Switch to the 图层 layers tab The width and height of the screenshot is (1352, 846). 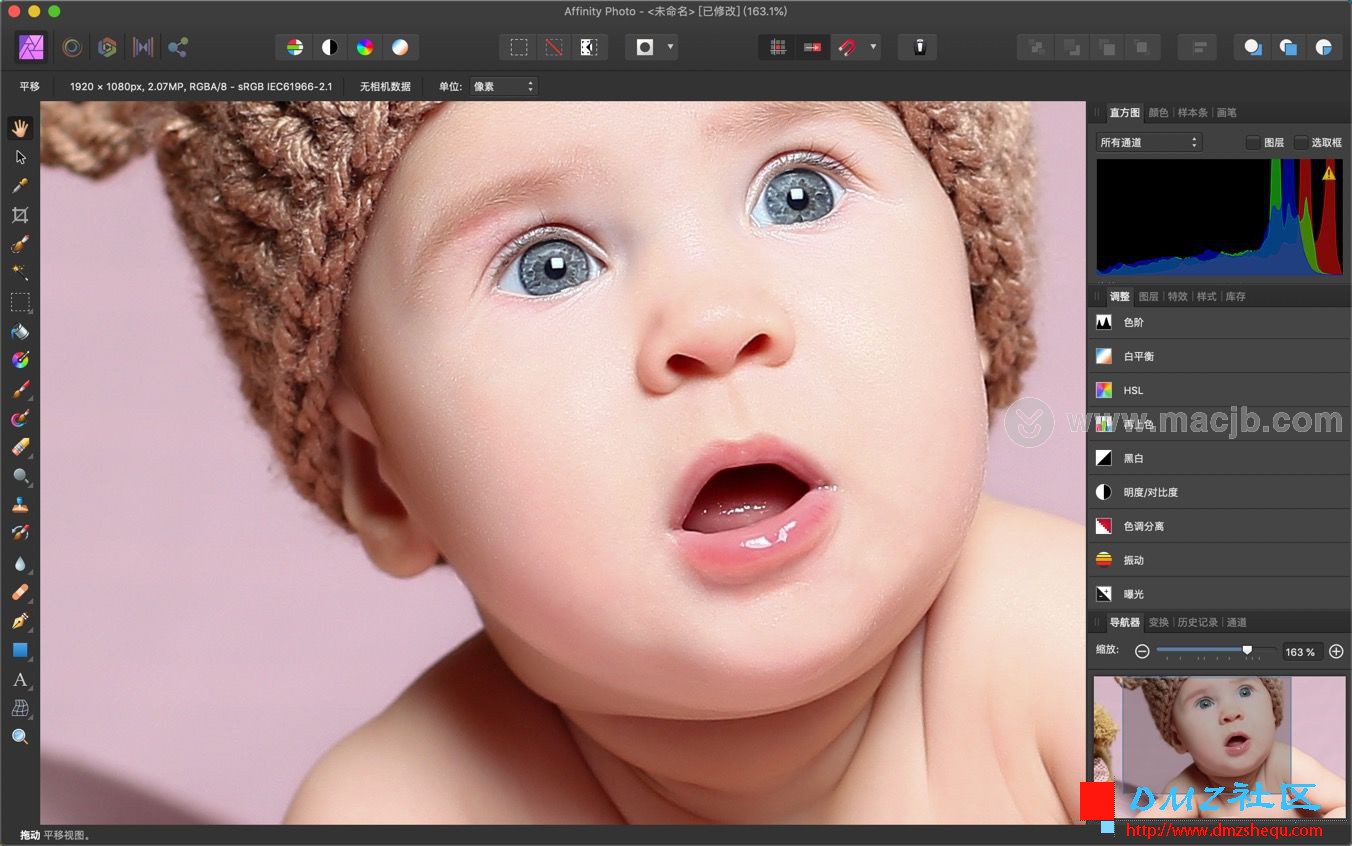click(1148, 297)
